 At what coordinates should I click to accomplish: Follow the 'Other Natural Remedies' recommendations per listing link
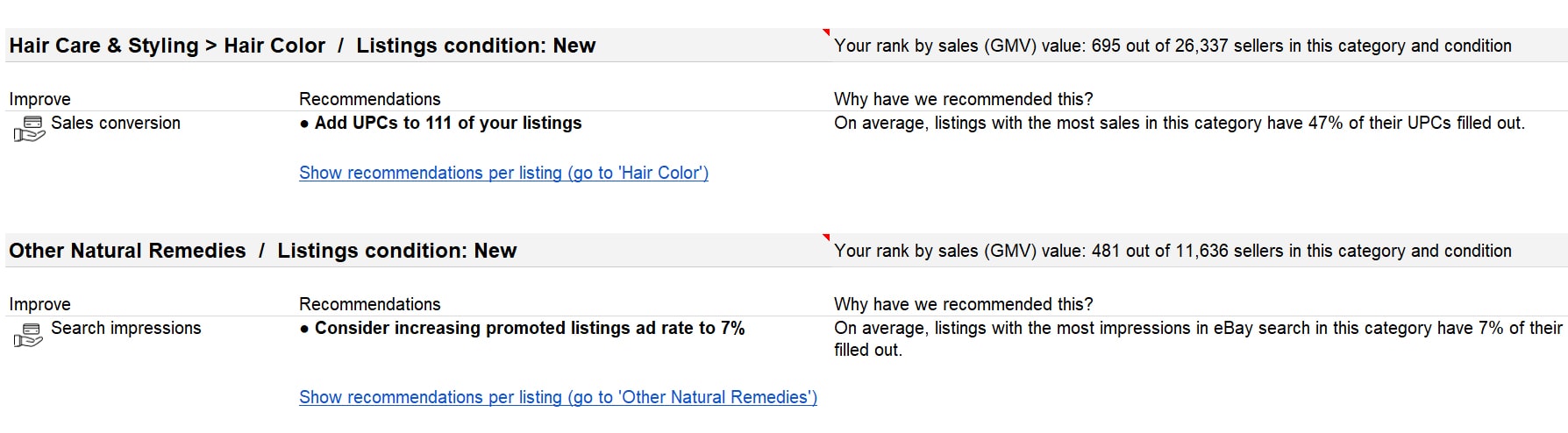(x=558, y=397)
